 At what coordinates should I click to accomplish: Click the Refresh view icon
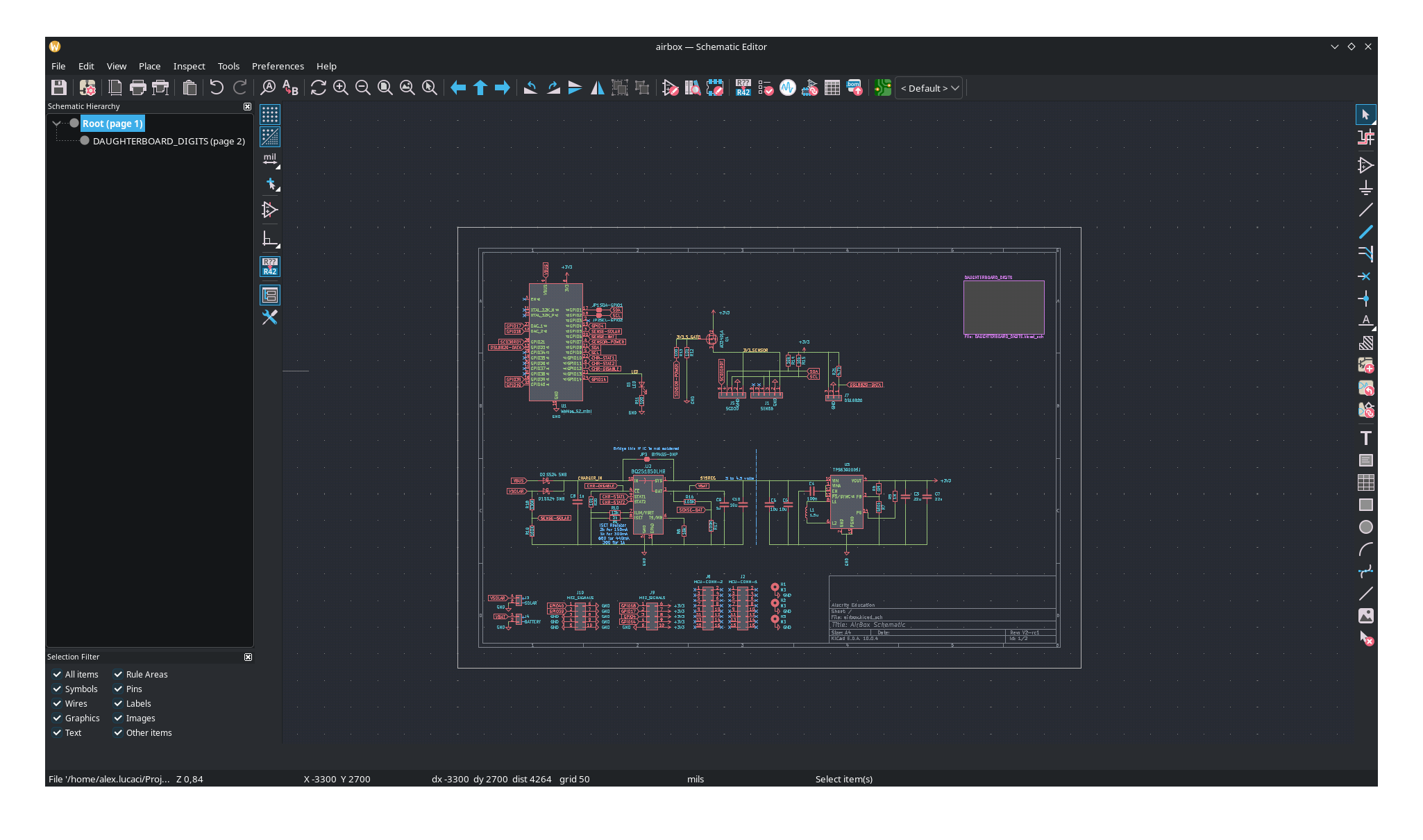[318, 87]
